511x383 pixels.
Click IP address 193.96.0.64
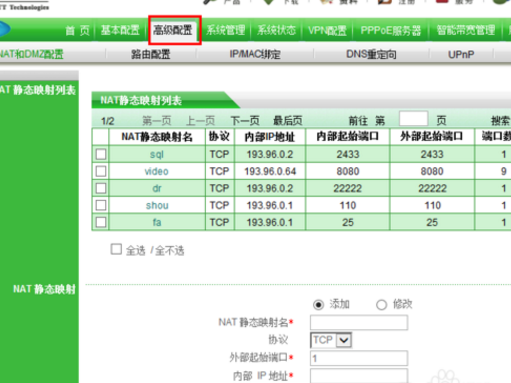coord(270,171)
